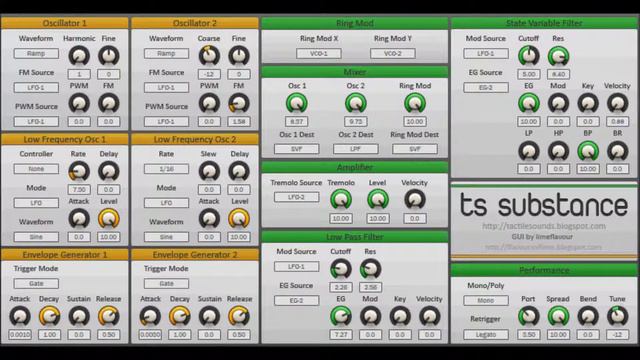This screenshot has width=640, height=360.
Task: Open Mono/Poly selector in Performance
Action: pyautogui.click(x=486, y=300)
